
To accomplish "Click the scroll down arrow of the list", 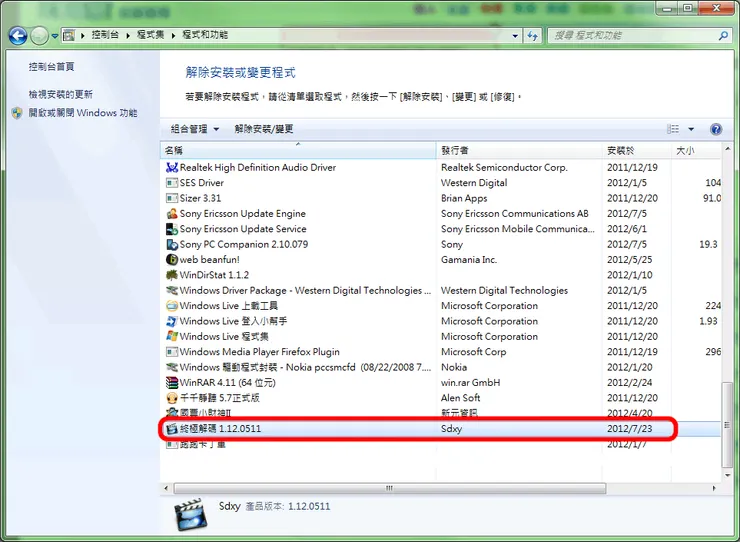I will point(727,475).
